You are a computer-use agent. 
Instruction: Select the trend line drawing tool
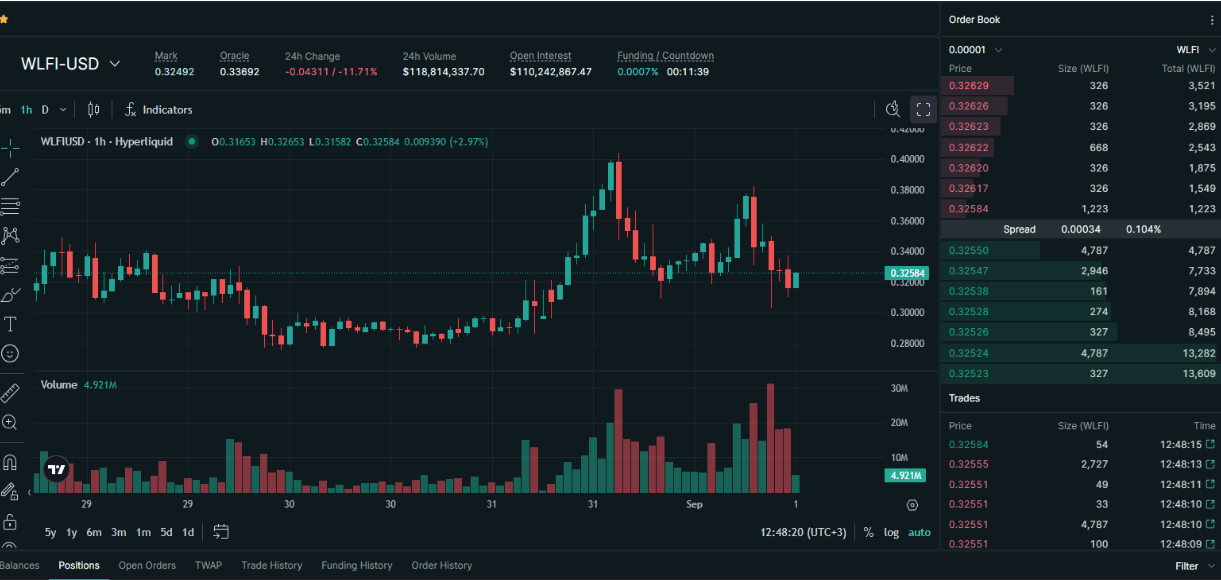[x=10, y=178]
